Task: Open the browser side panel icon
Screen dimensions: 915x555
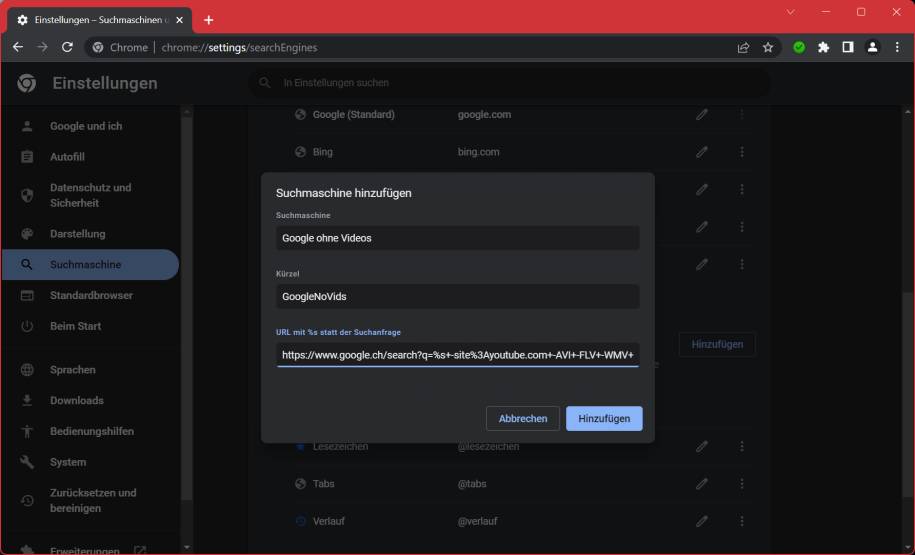Action: tap(848, 47)
